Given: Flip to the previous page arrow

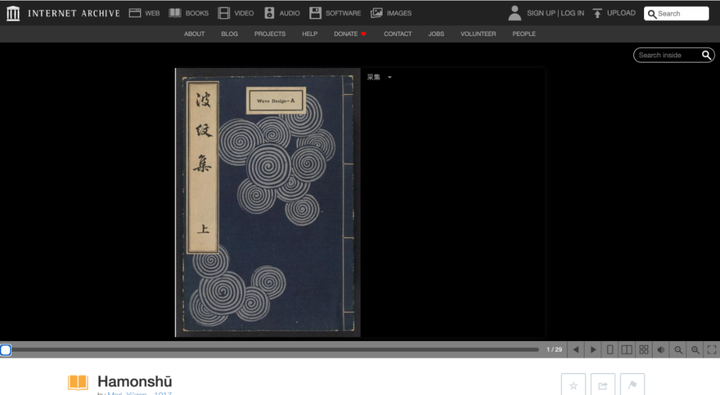Looking at the screenshot, I should click(576, 350).
